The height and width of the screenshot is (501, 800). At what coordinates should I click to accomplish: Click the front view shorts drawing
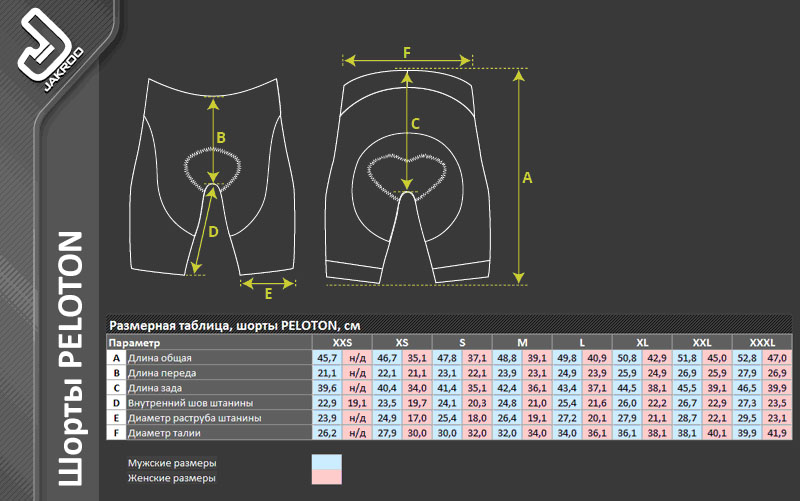click(213, 177)
